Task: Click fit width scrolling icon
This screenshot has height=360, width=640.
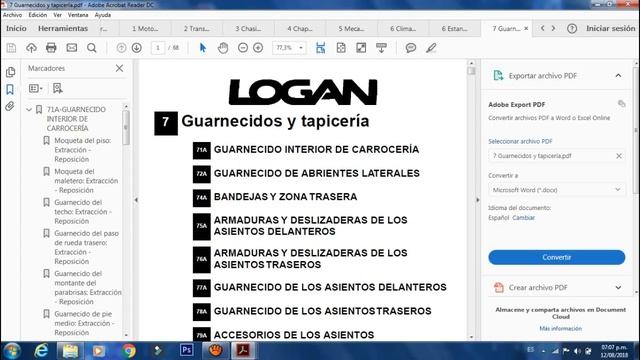Action: [320, 48]
